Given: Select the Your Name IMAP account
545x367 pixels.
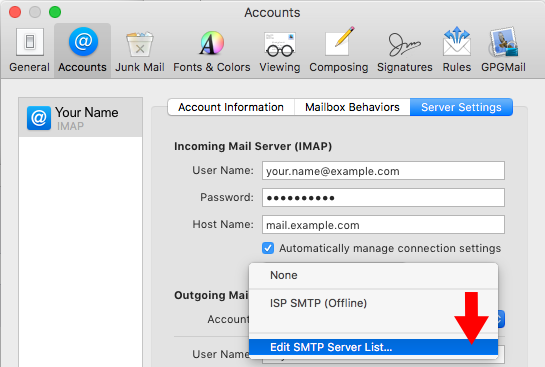Looking at the screenshot, I should (81, 118).
